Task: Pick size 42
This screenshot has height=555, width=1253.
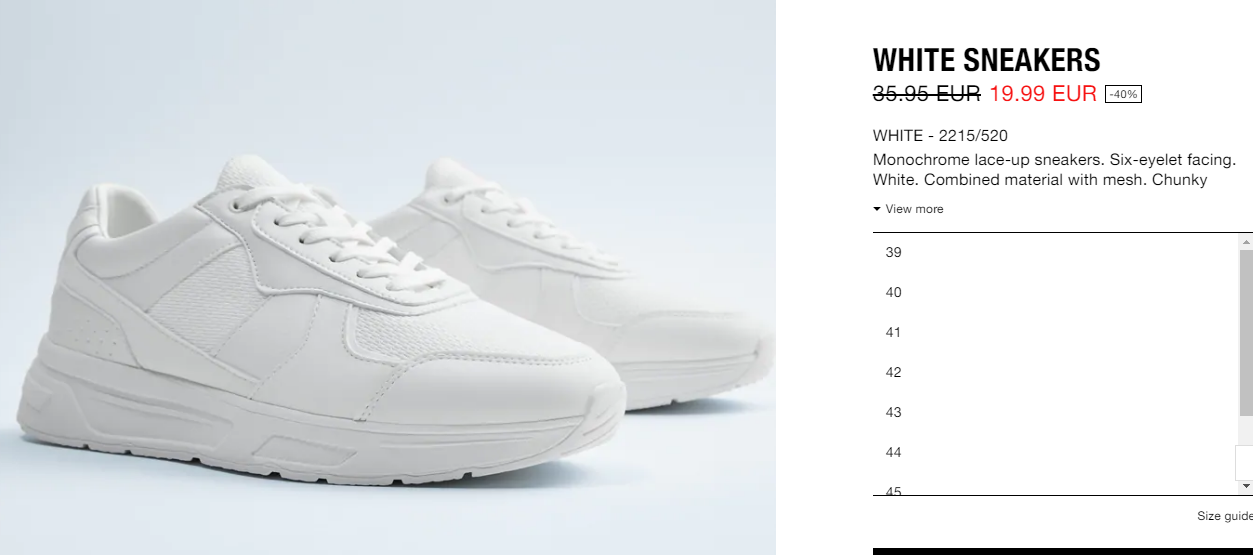Action: (1056, 372)
